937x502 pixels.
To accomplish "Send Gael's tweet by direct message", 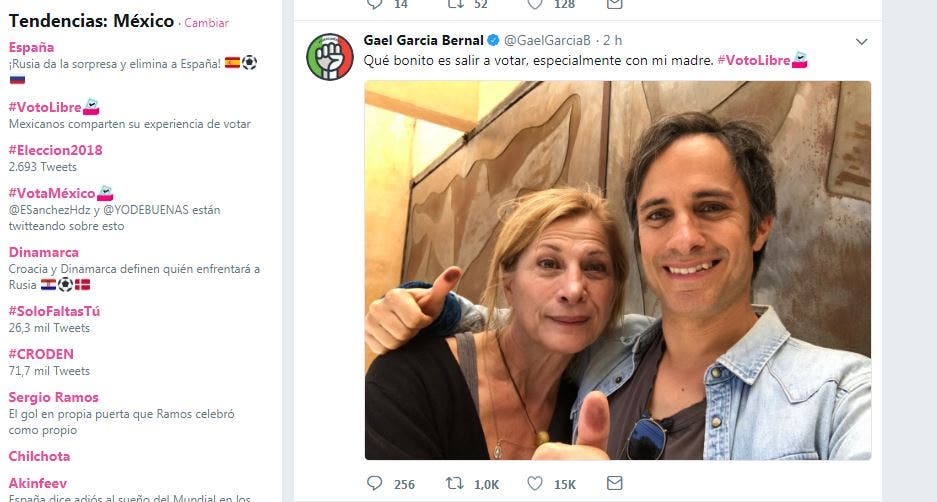I will [x=614, y=484].
